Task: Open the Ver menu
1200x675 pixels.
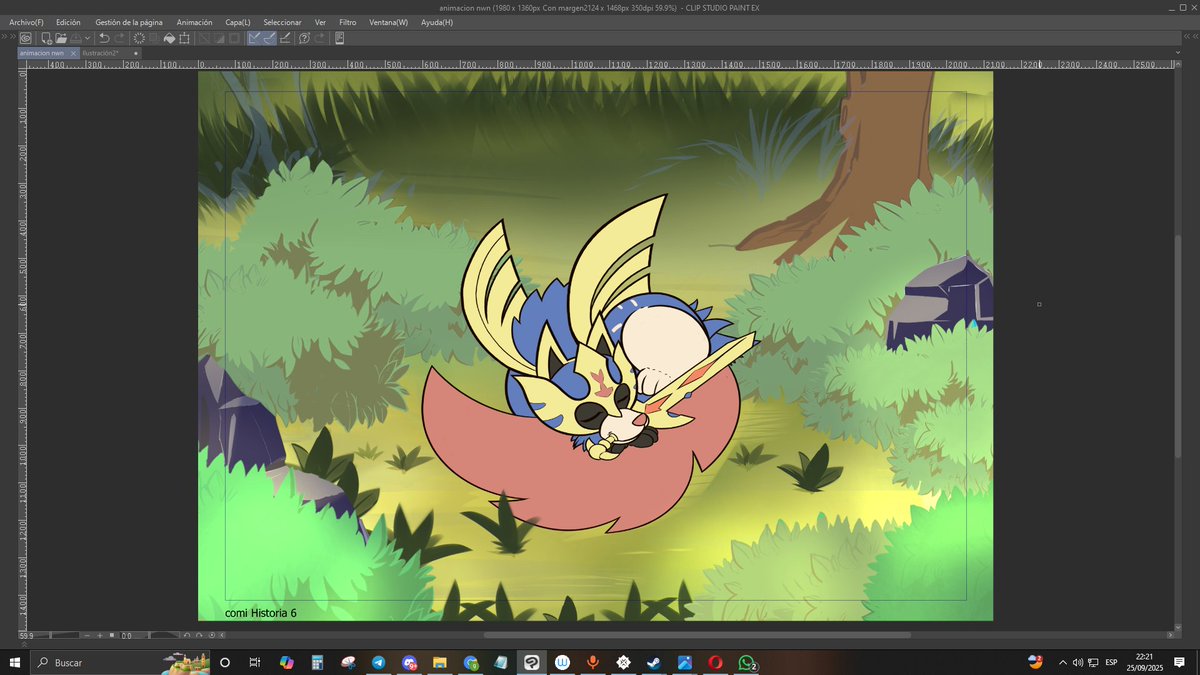Action: (x=320, y=22)
